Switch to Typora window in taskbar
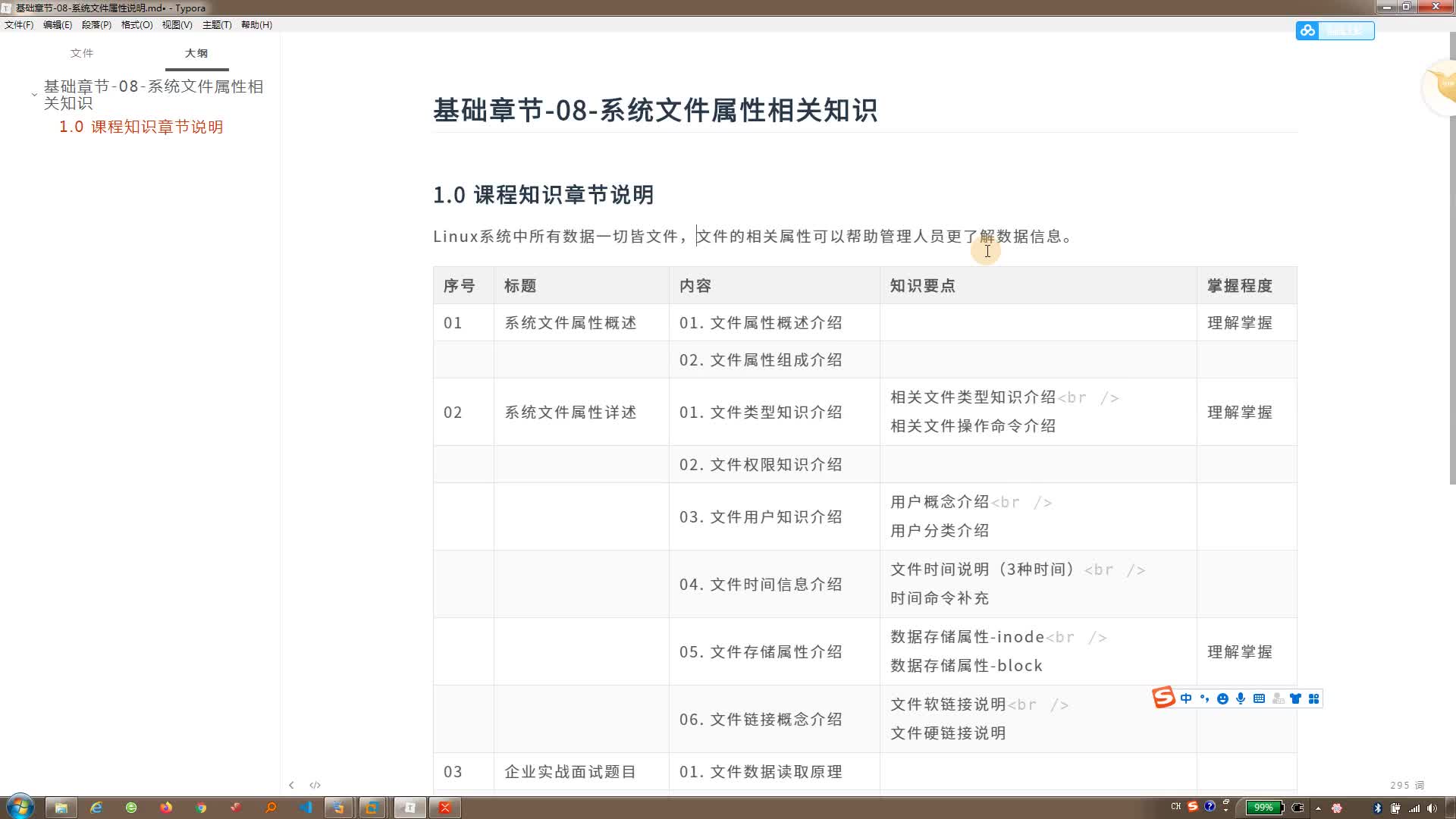Image resolution: width=1456 pixels, height=819 pixels. pyautogui.click(x=409, y=808)
